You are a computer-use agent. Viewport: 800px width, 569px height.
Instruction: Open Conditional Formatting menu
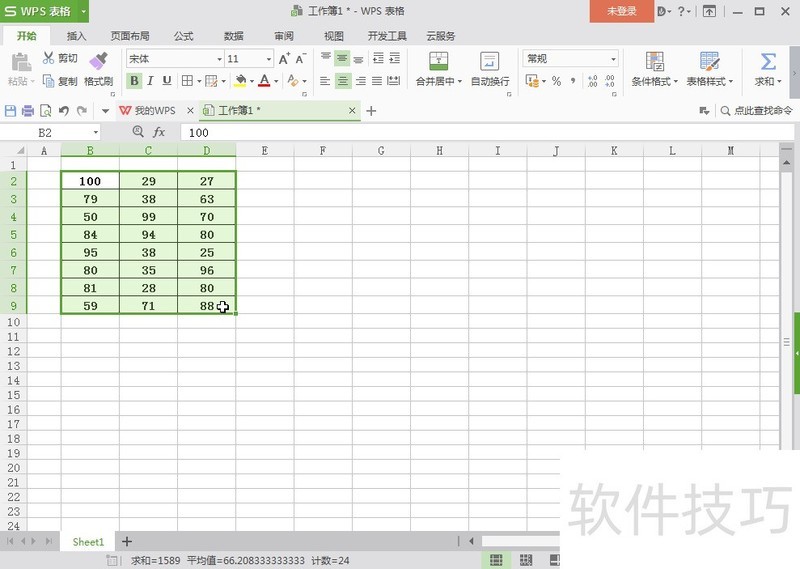655,69
